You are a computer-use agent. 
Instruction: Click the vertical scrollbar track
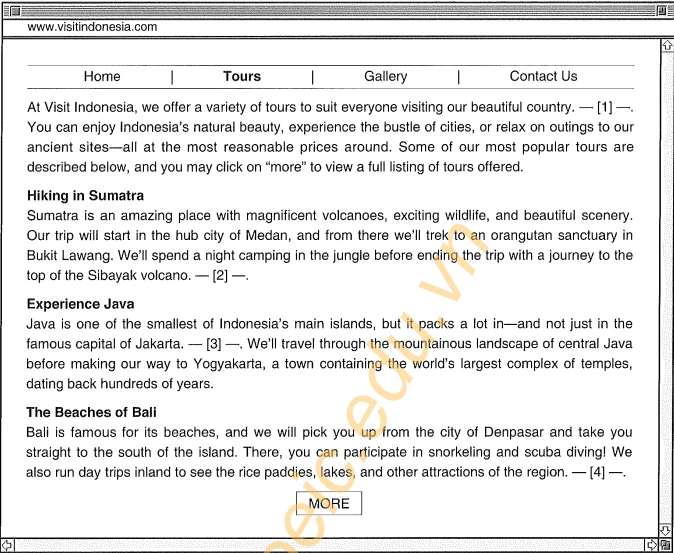(667, 287)
